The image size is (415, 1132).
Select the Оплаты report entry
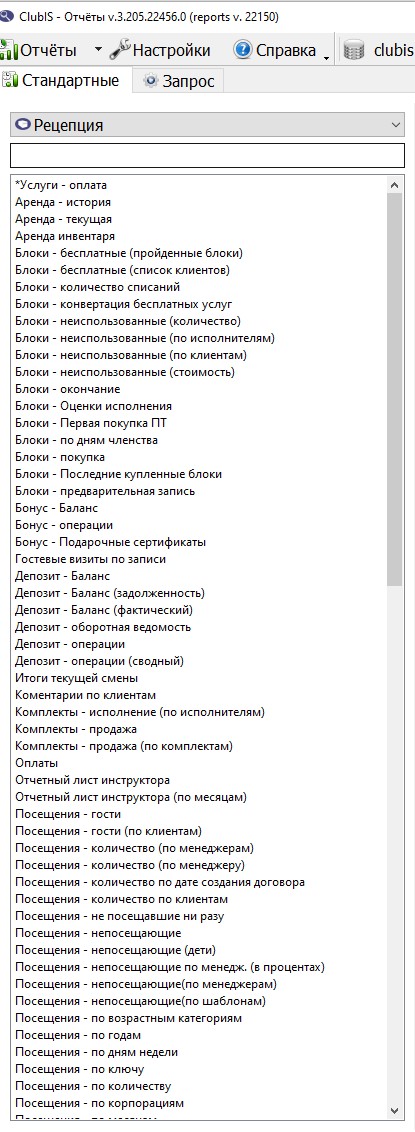tap(37, 763)
